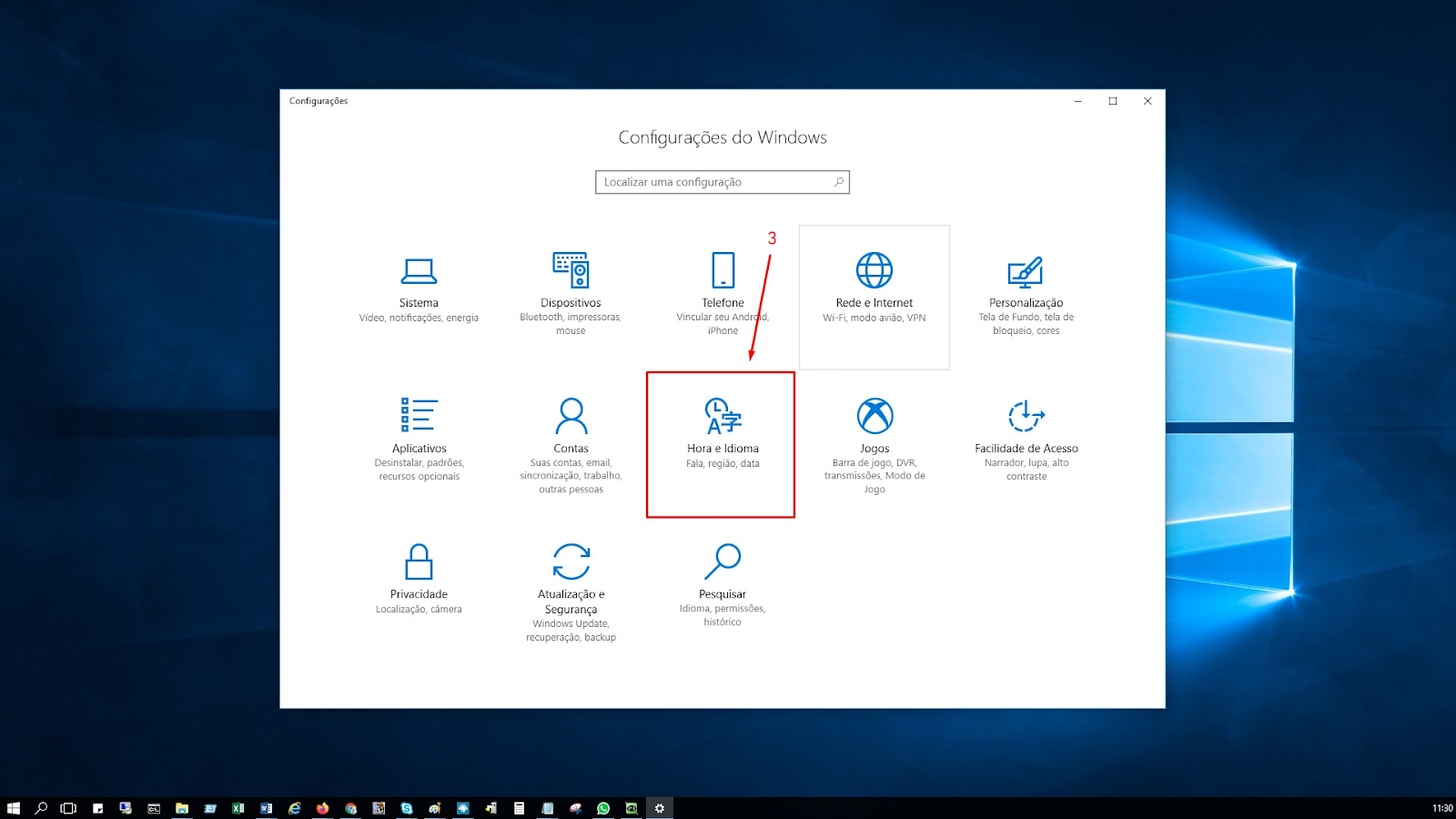The width and height of the screenshot is (1456, 819).
Task: Click the 11:30 taskbar clock
Action: point(1442,808)
